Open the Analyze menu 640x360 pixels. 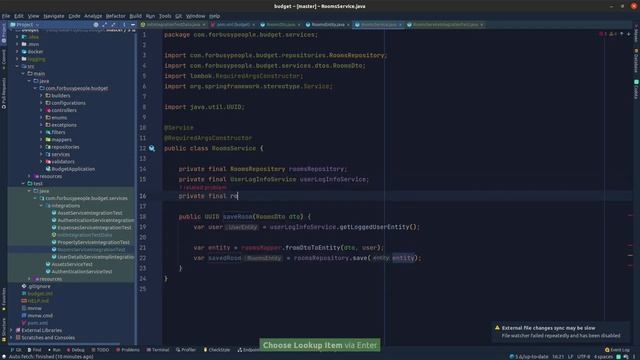(93, 16)
